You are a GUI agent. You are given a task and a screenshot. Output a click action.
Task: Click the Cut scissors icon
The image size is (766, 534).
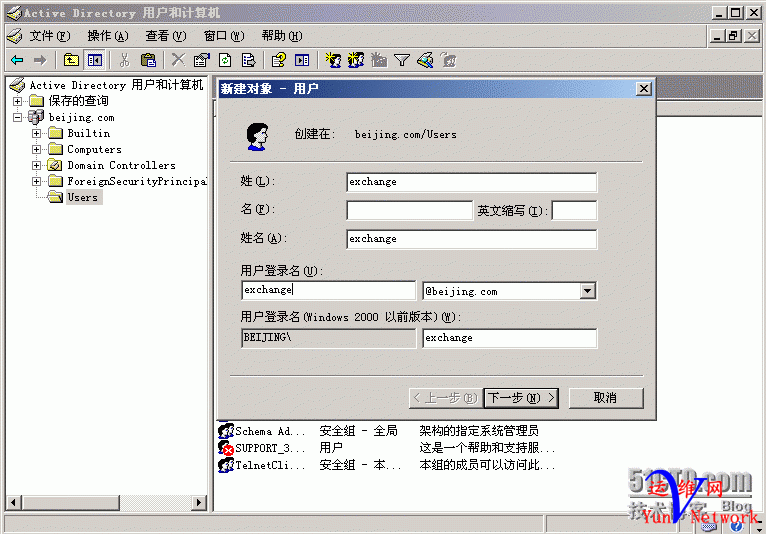[125, 60]
